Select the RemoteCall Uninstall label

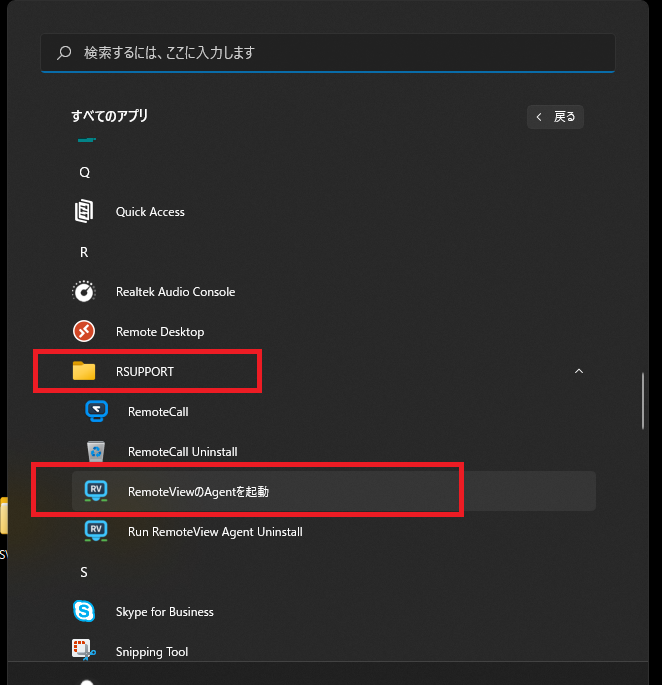[183, 452]
